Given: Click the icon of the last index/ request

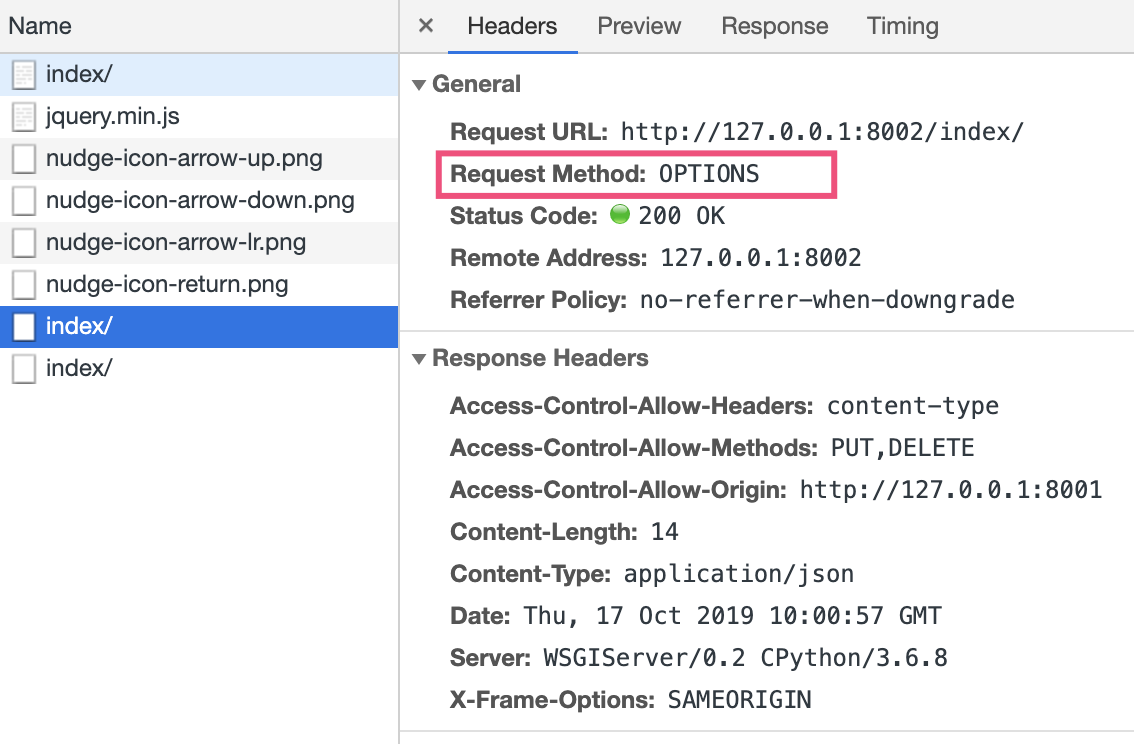Looking at the screenshot, I should [24, 369].
